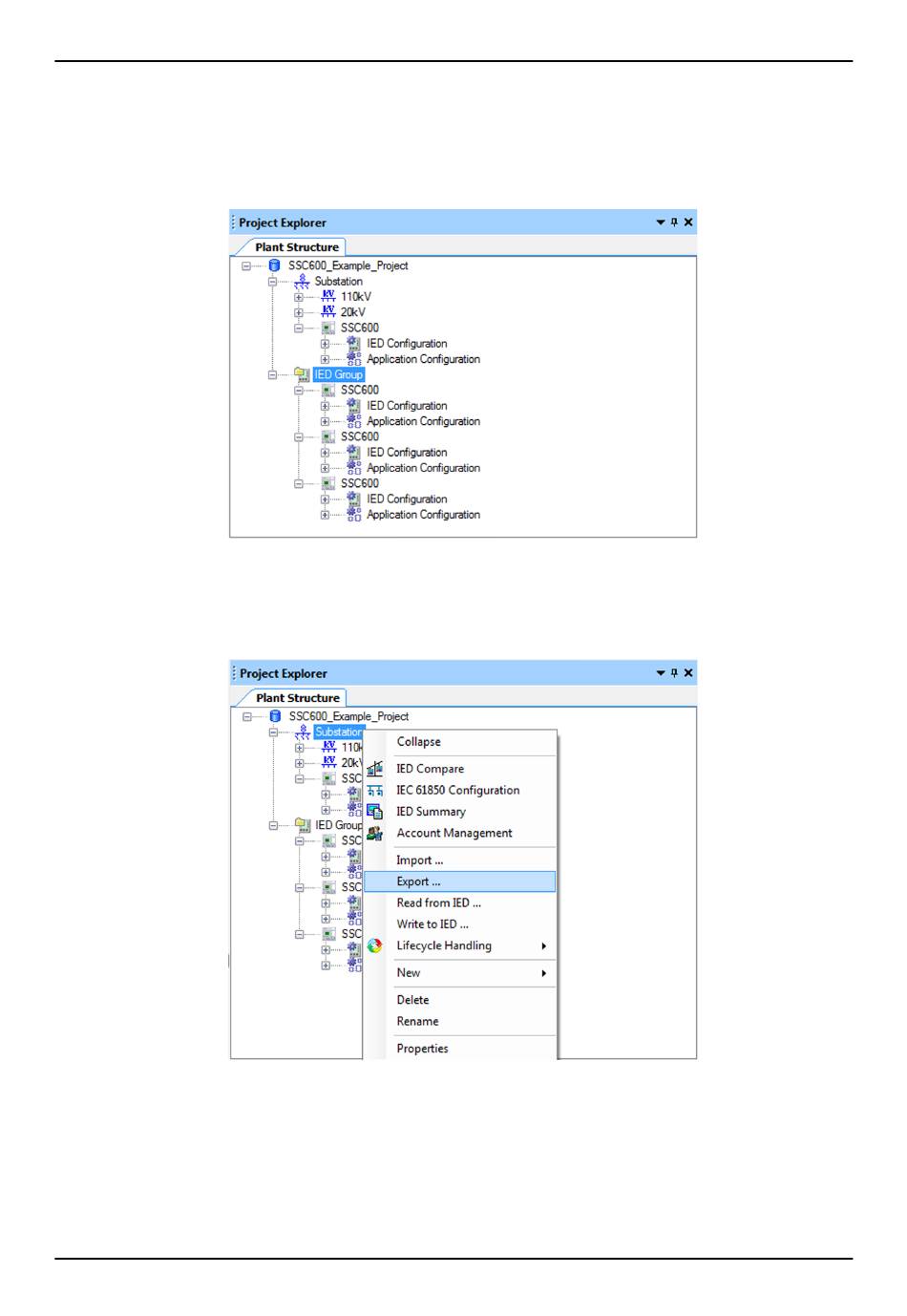Click the 110kV voltage level icon in upper panel
Image resolution: width=907 pixels, height=1316 pixels.
tap(328, 296)
